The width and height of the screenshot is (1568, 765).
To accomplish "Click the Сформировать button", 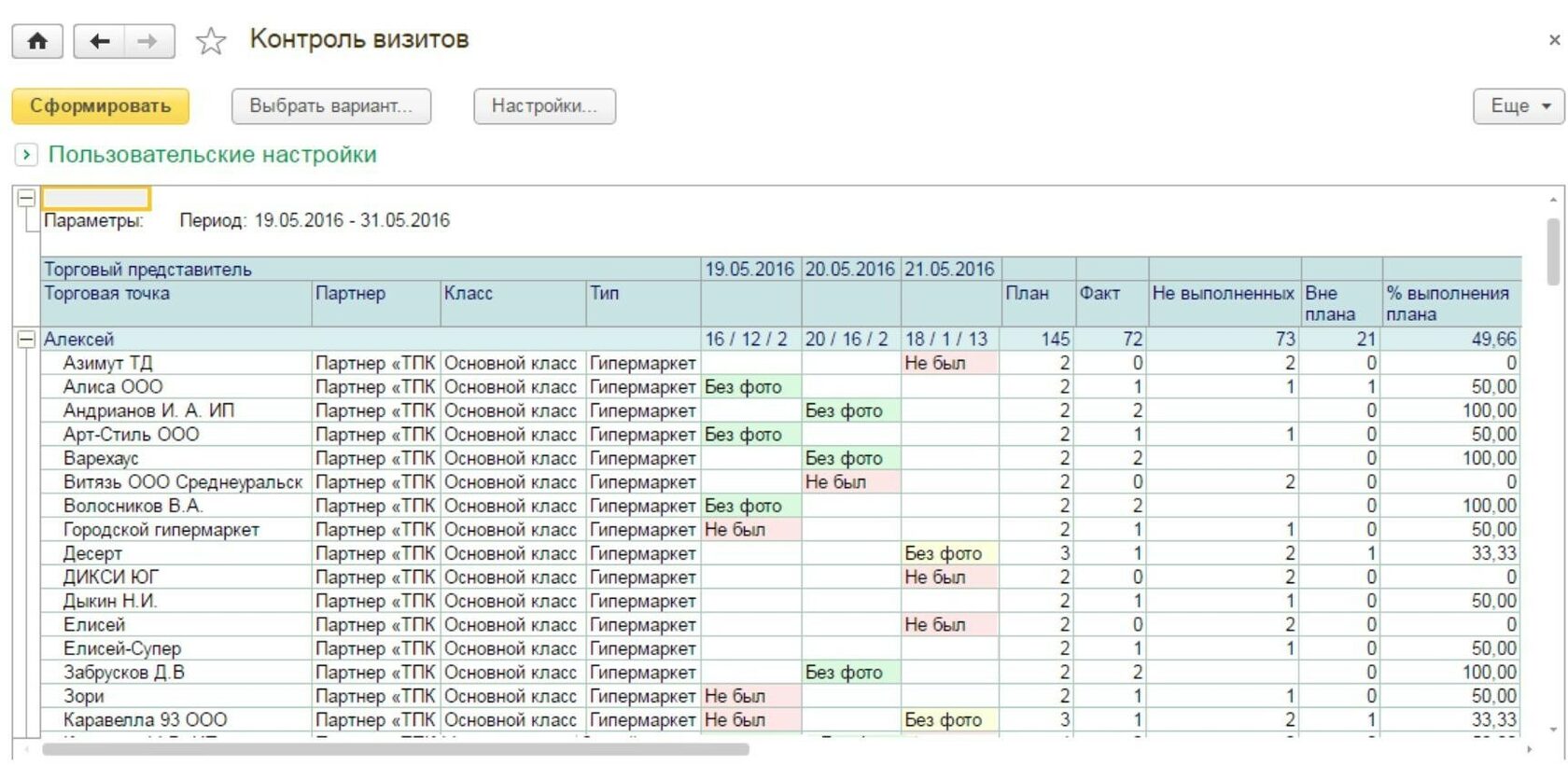I will [x=100, y=105].
